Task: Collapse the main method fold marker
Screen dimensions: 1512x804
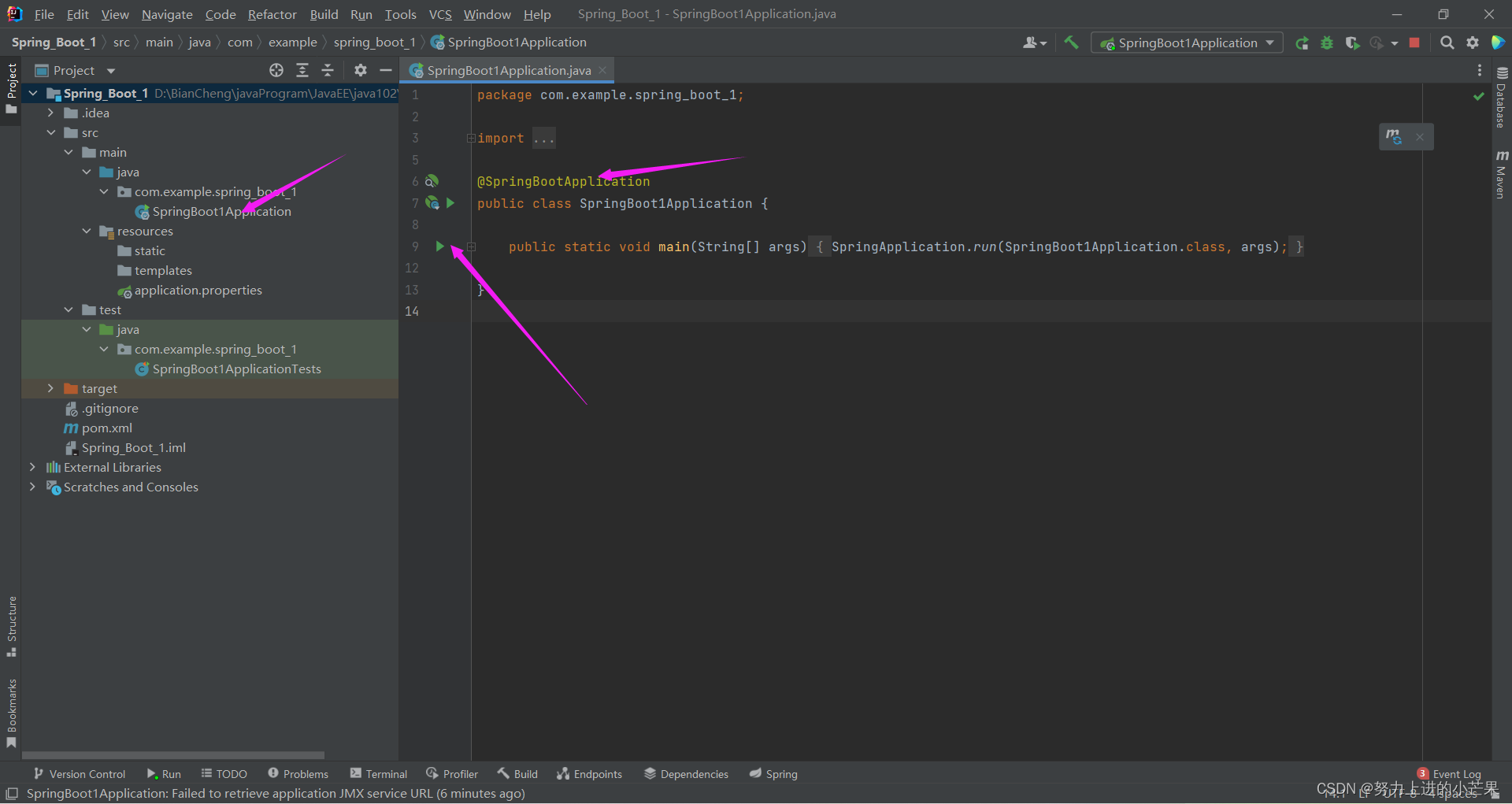Action: 471,246
